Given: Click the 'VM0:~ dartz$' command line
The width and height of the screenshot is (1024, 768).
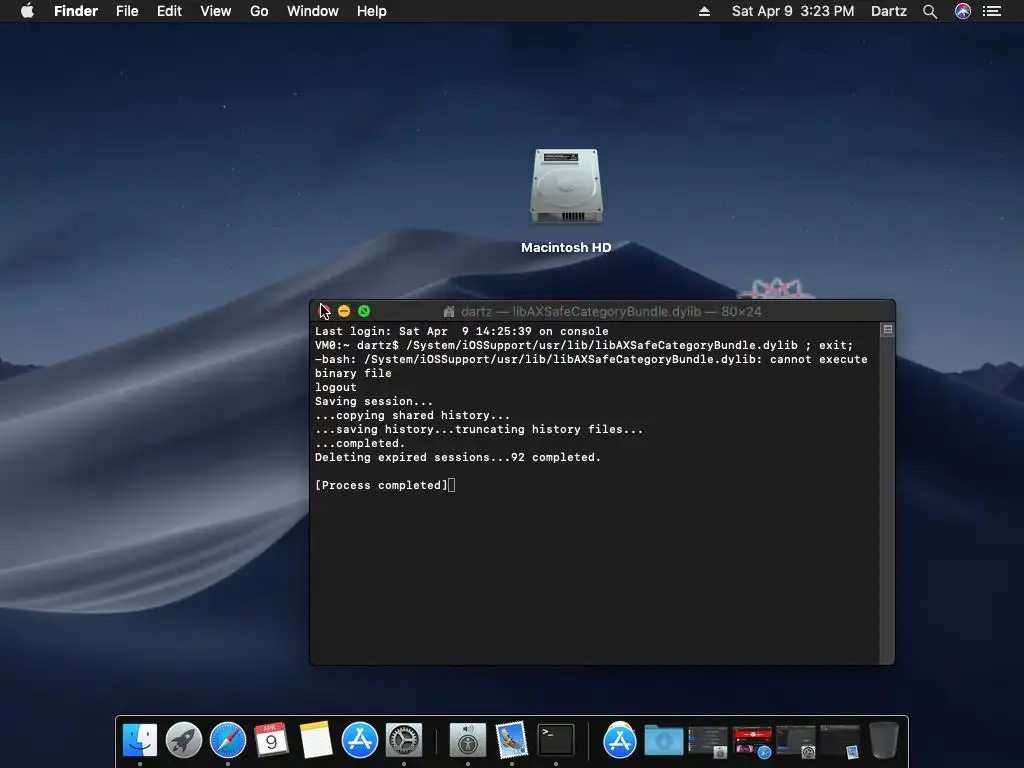Looking at the screenshot, I should click(x=584, y=345).
